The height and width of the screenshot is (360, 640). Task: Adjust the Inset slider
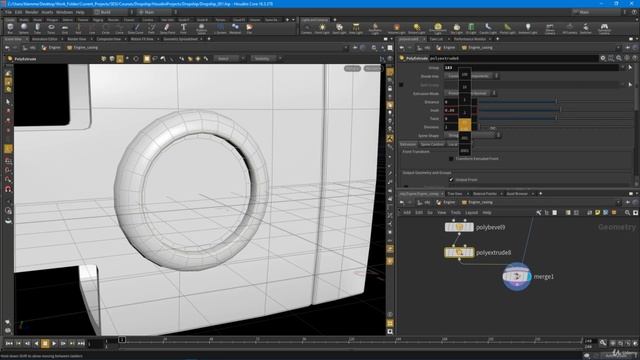557,110
